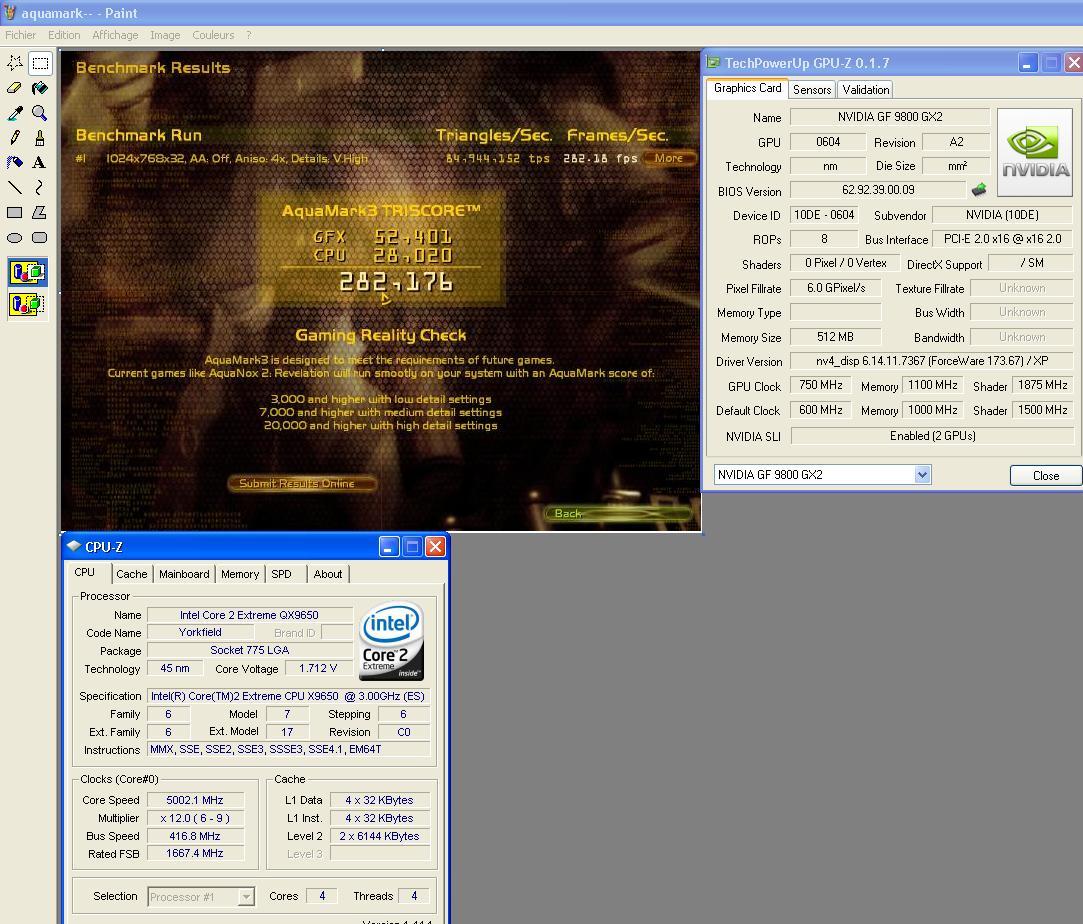Click the NVIDIA SLI Enabled (2 GPUs) field
This screenshot has height=924, width=1083.
coord(932,436)
